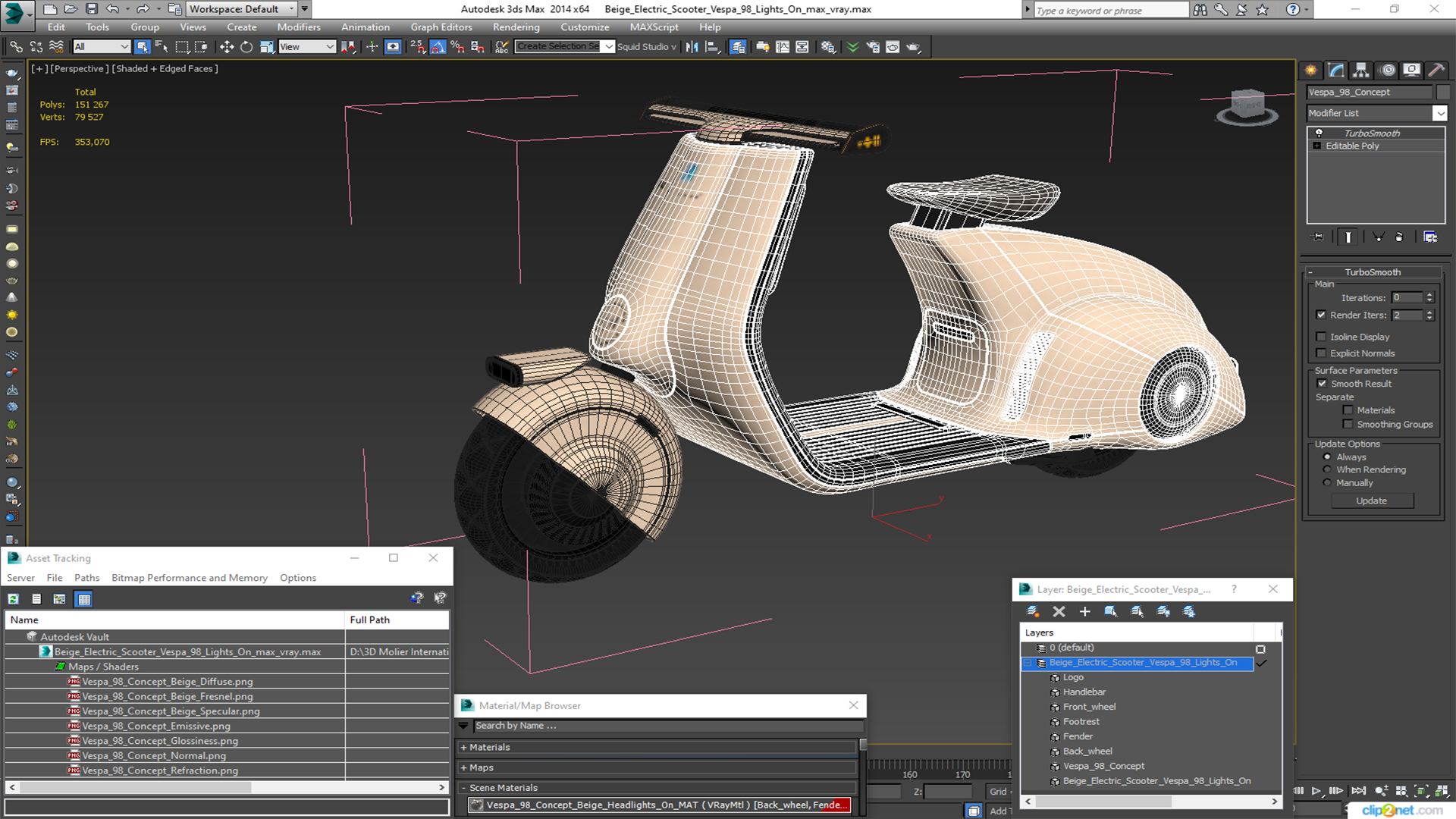Toggle TurboSmooth modifier lightbulb
The image size is (1456, 819).
(1319, 133)
